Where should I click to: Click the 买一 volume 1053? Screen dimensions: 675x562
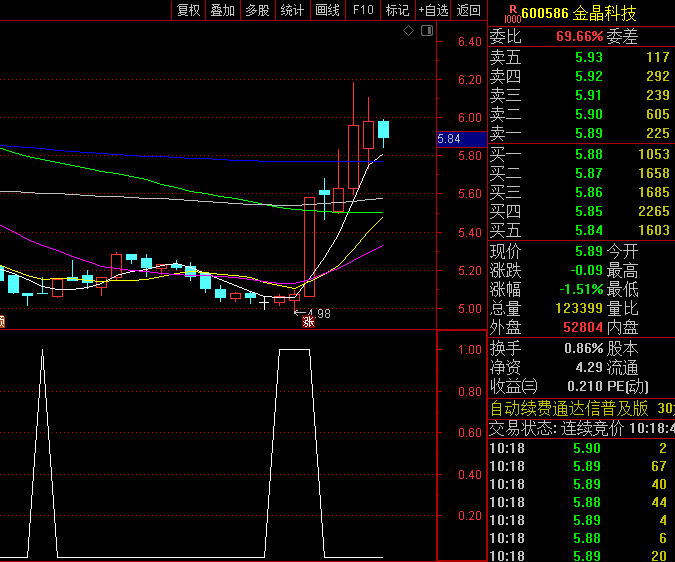click(653, 154)
